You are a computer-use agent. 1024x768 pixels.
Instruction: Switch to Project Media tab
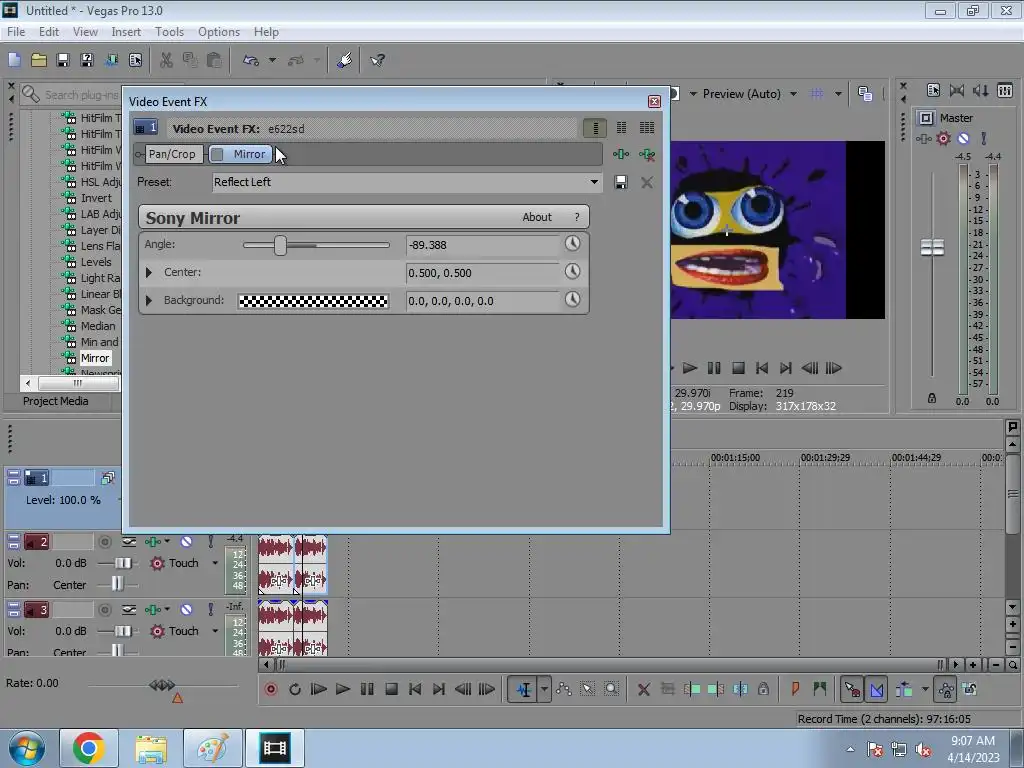tap(56, 401)
